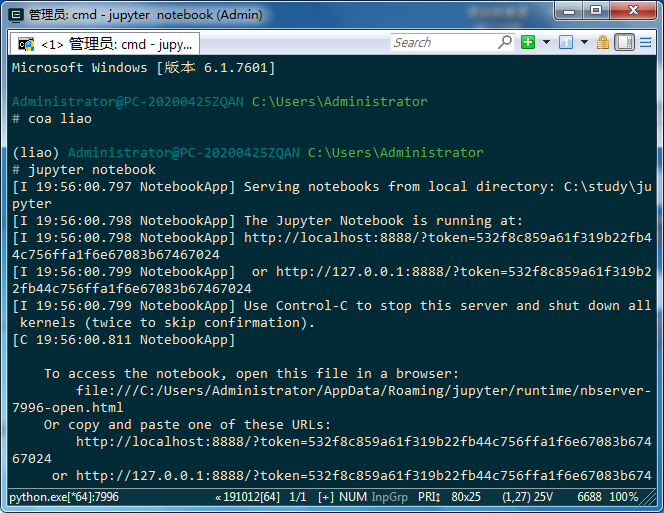Click 'Or copy and paste one of these URLs' line
This screenshot has width=664, height=513.
[x=187, y=425]
